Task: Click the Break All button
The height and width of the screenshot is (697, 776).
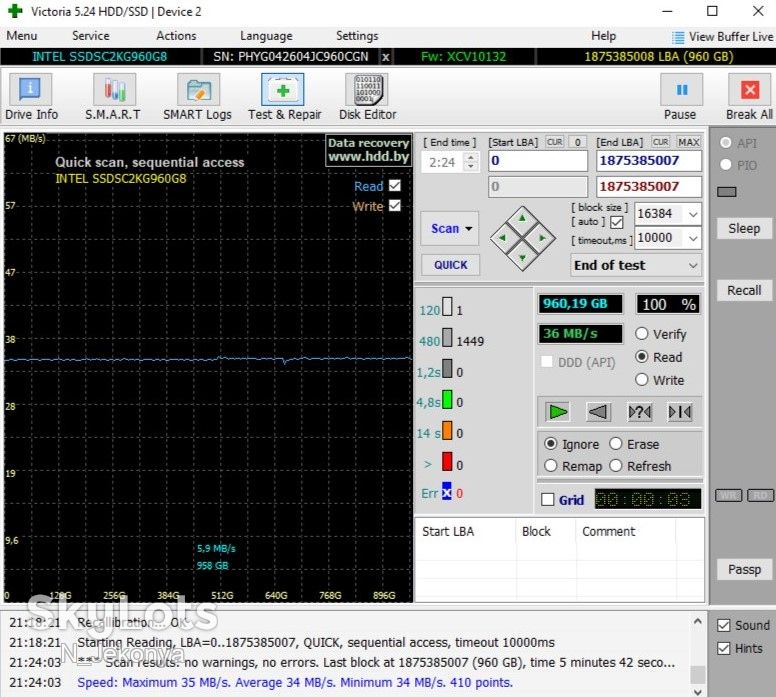Action: coord(749,97)
